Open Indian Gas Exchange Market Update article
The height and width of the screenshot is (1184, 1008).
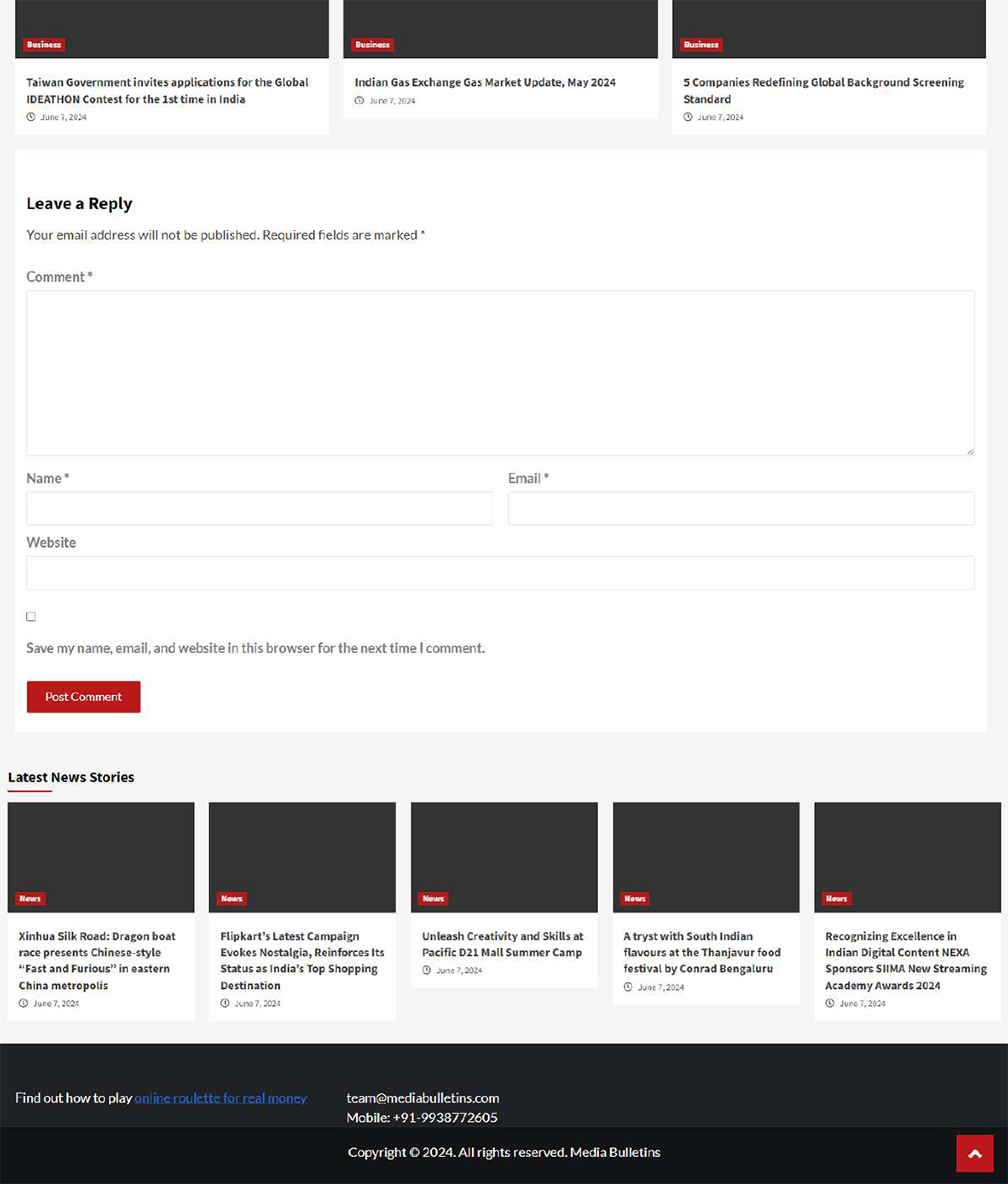pos(485,82)
